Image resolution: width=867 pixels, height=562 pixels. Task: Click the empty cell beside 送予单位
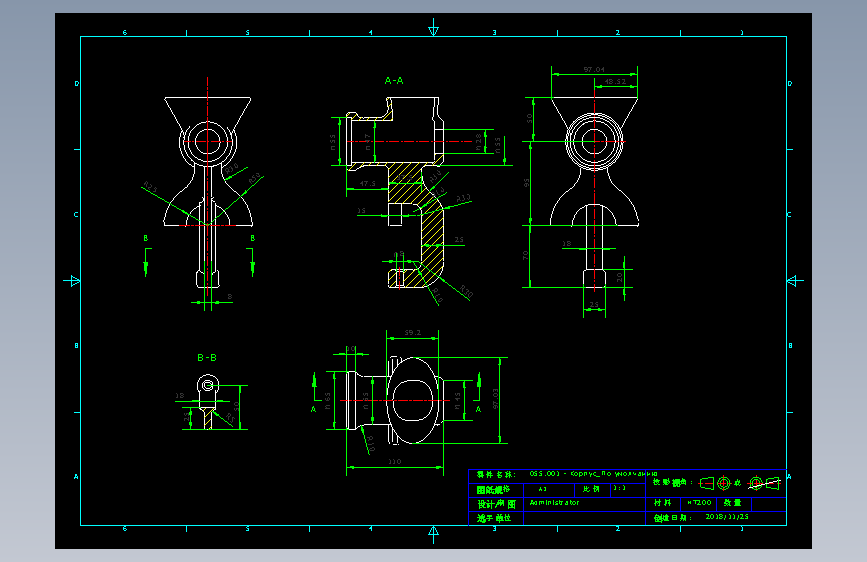584,518
